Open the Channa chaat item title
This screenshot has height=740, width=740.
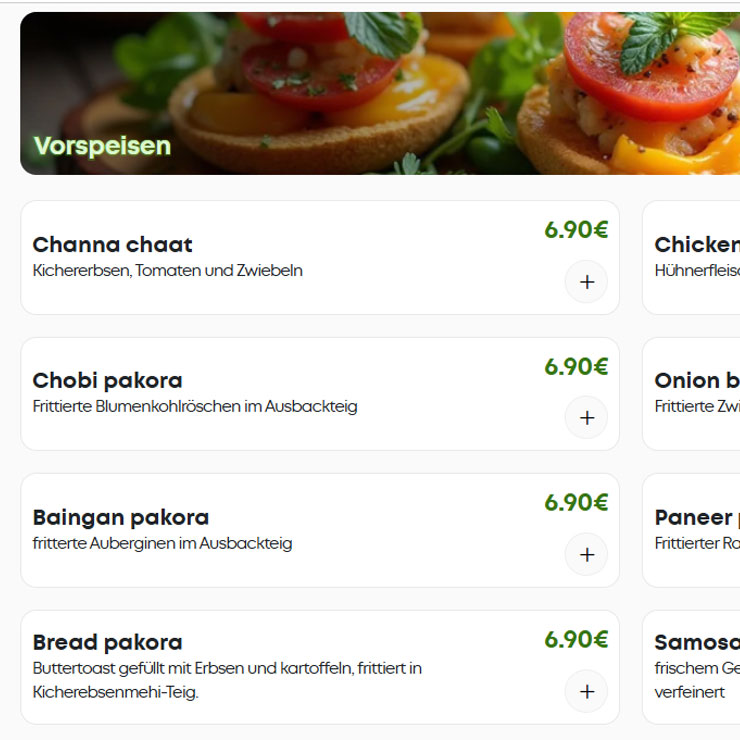coord(112,245)
